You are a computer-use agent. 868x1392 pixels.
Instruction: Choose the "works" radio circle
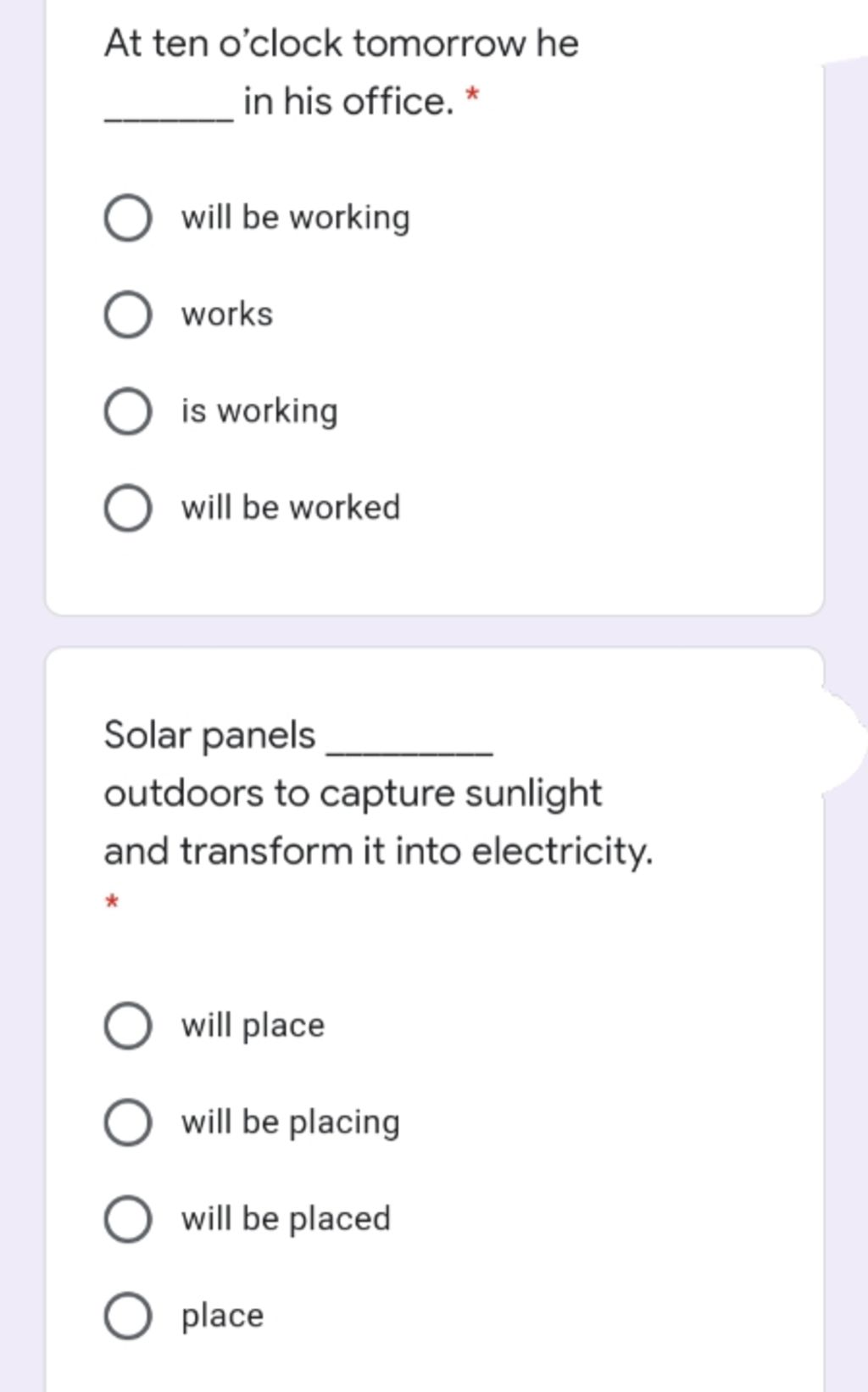click(128, 315)
